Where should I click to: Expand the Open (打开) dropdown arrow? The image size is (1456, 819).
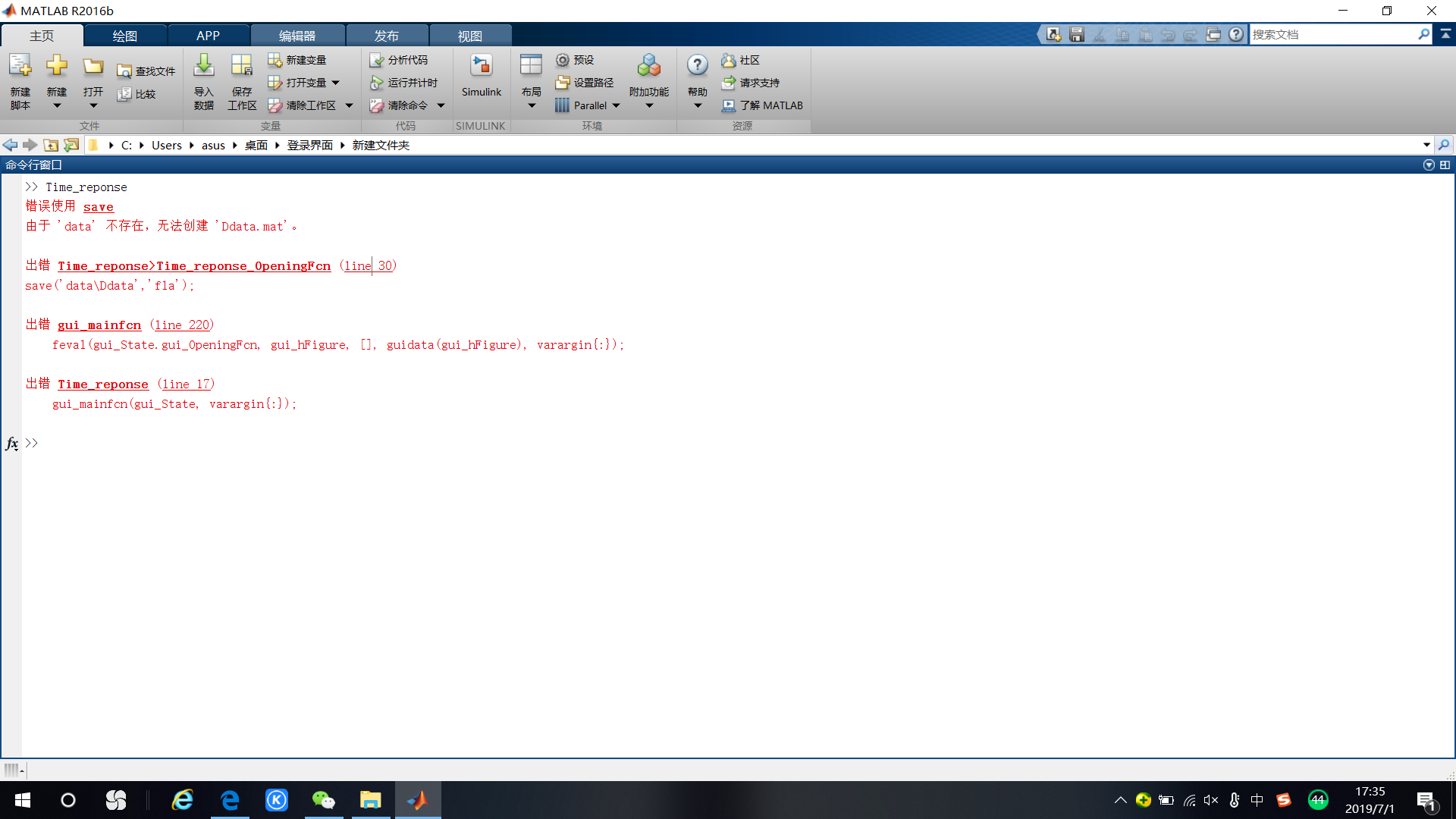tap(93, 106)
